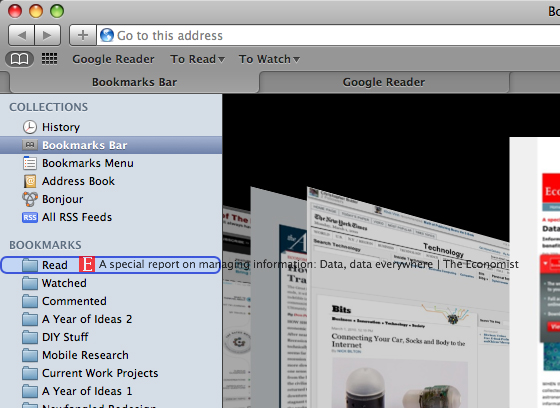Open Google Reader bookmark link
This screenshot has width=560, height=408.
pos(113,59)
